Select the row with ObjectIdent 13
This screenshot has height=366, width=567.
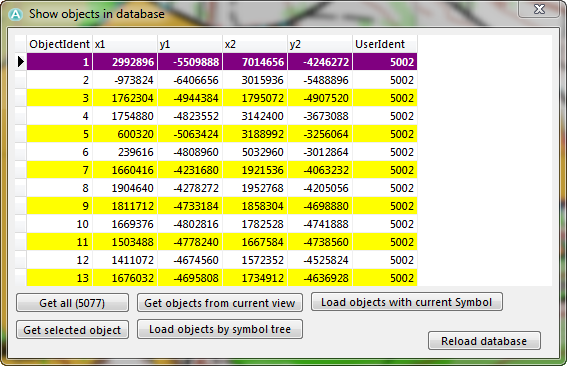222,278
